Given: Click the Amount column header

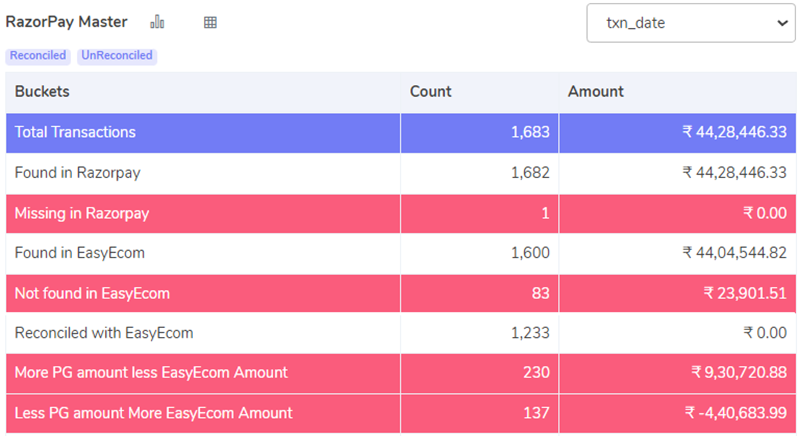Looking at the screenshot, I should 595,92.
